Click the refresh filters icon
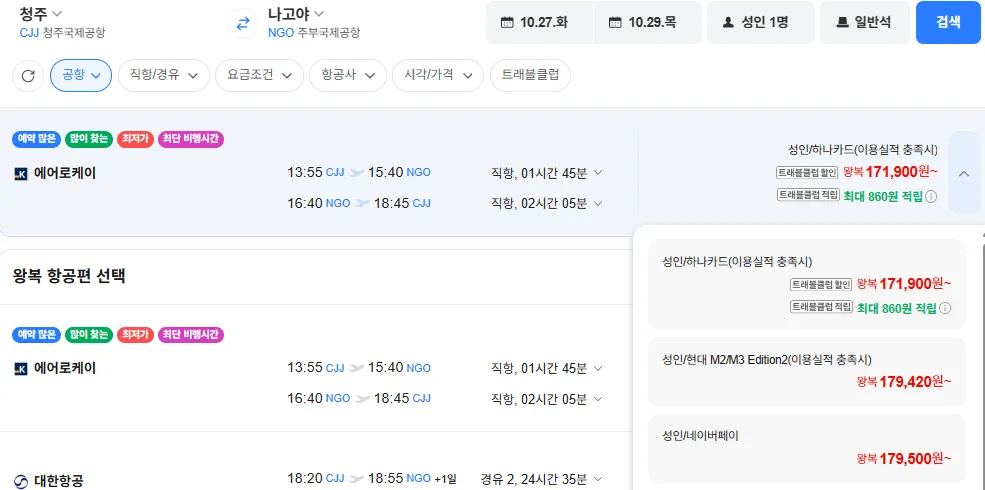 28,76
